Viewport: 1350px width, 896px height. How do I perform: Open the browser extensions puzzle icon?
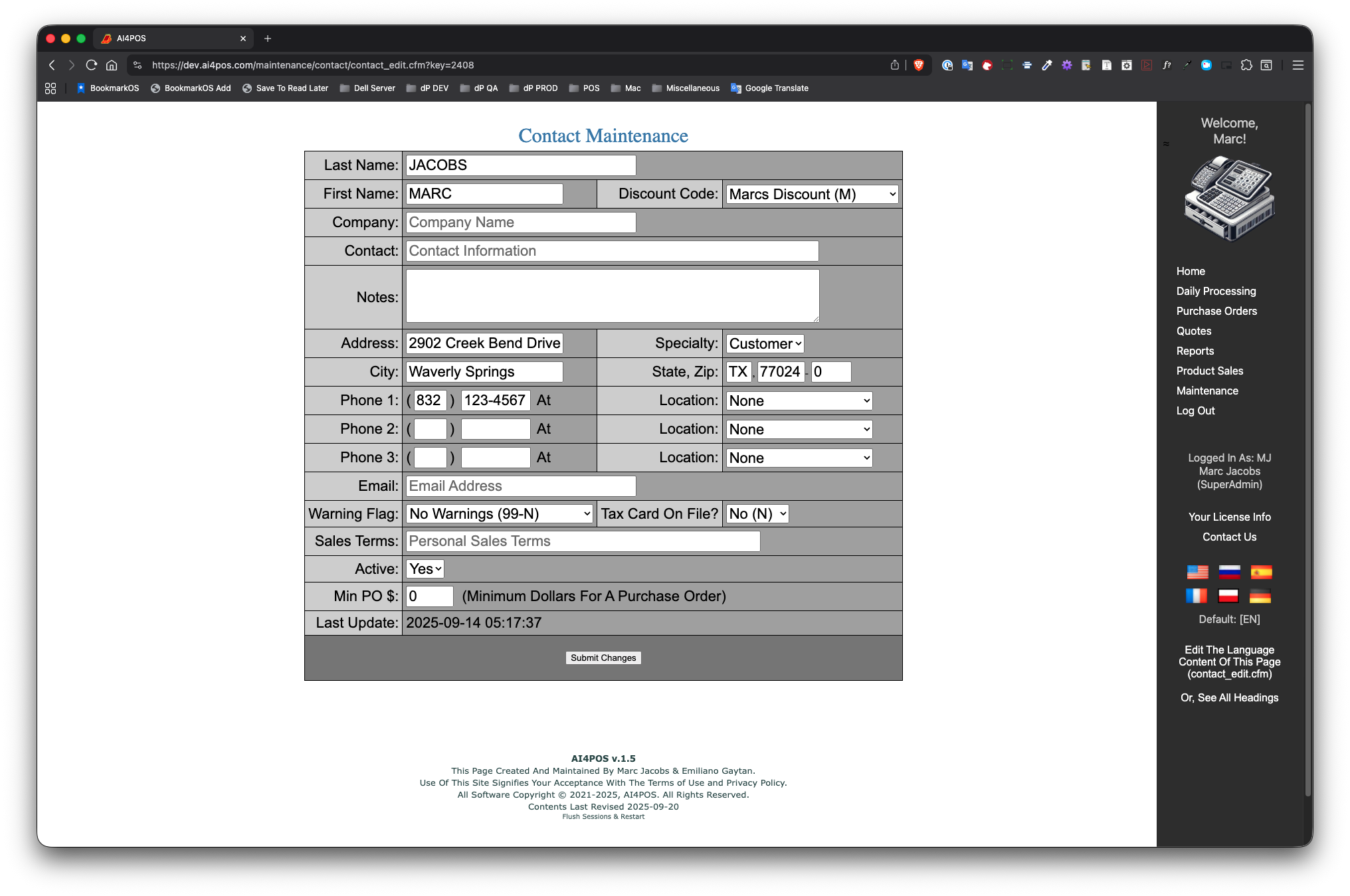point(1246,65)
